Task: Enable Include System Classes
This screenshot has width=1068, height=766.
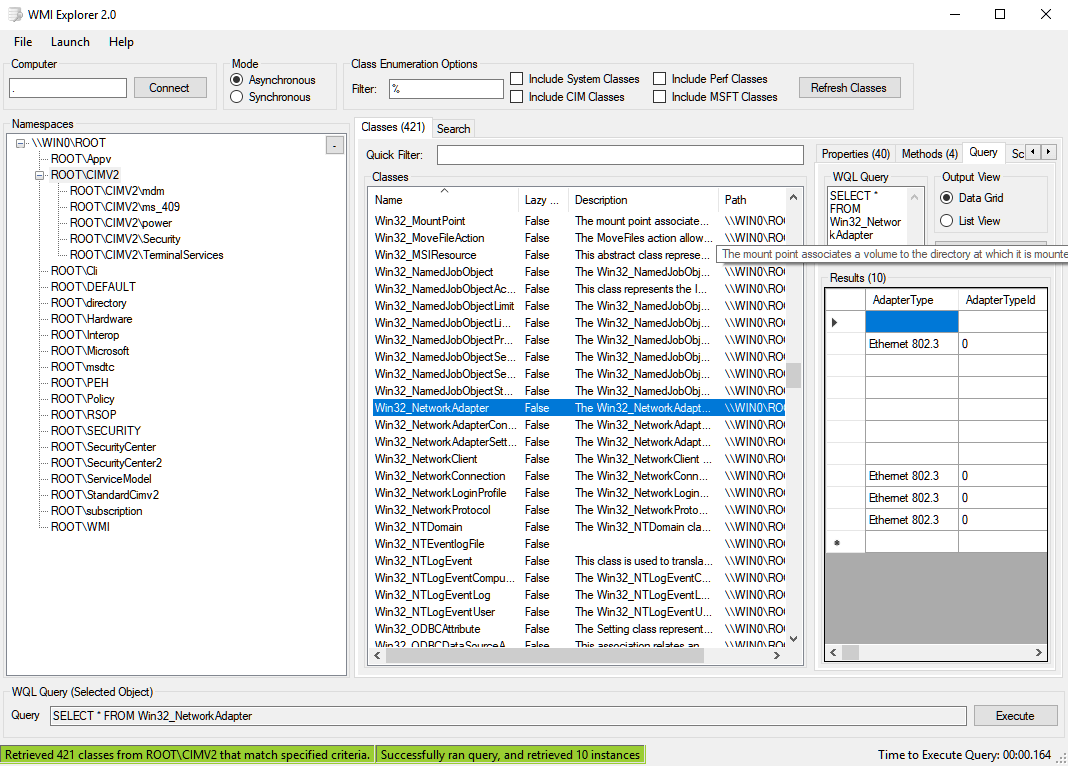Action: [576, 79]
